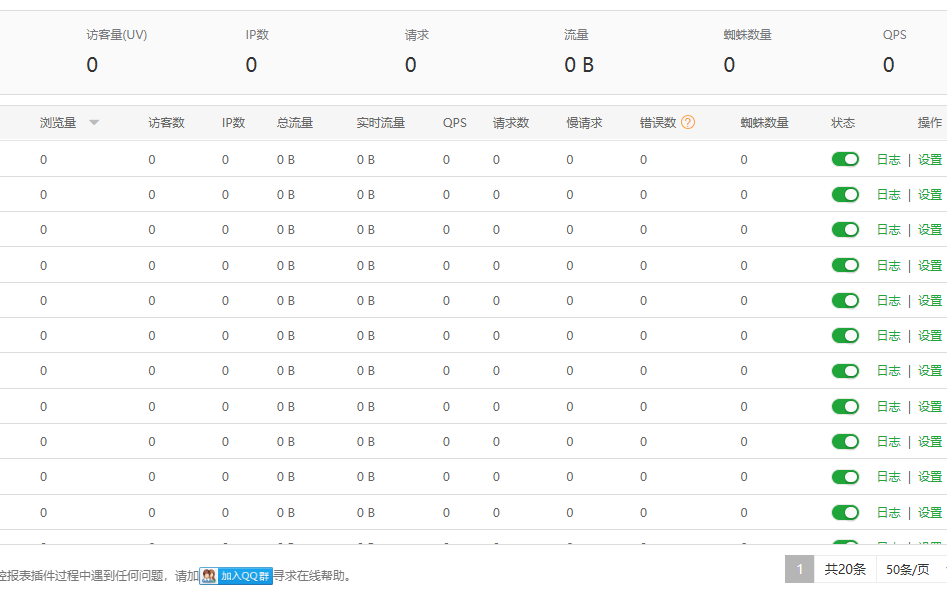Toggle the eleventh row's status switch

845,512
